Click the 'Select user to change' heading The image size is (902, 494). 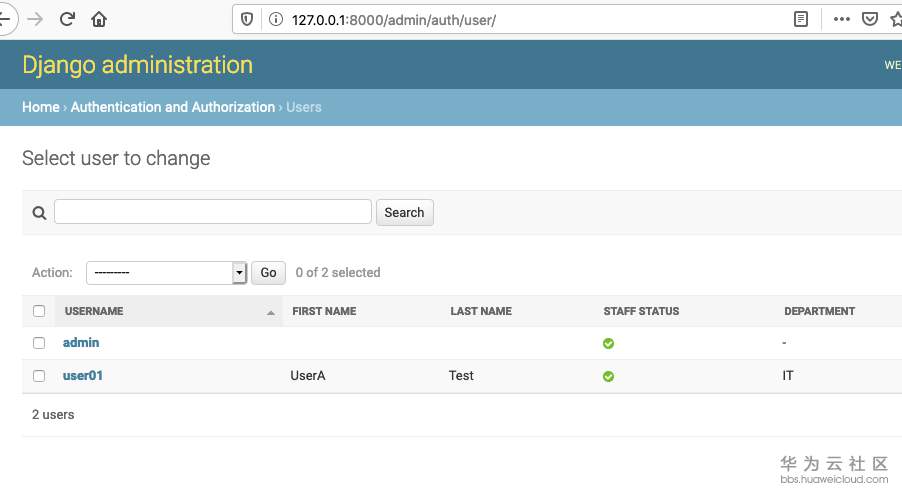[x=116, y=158]
